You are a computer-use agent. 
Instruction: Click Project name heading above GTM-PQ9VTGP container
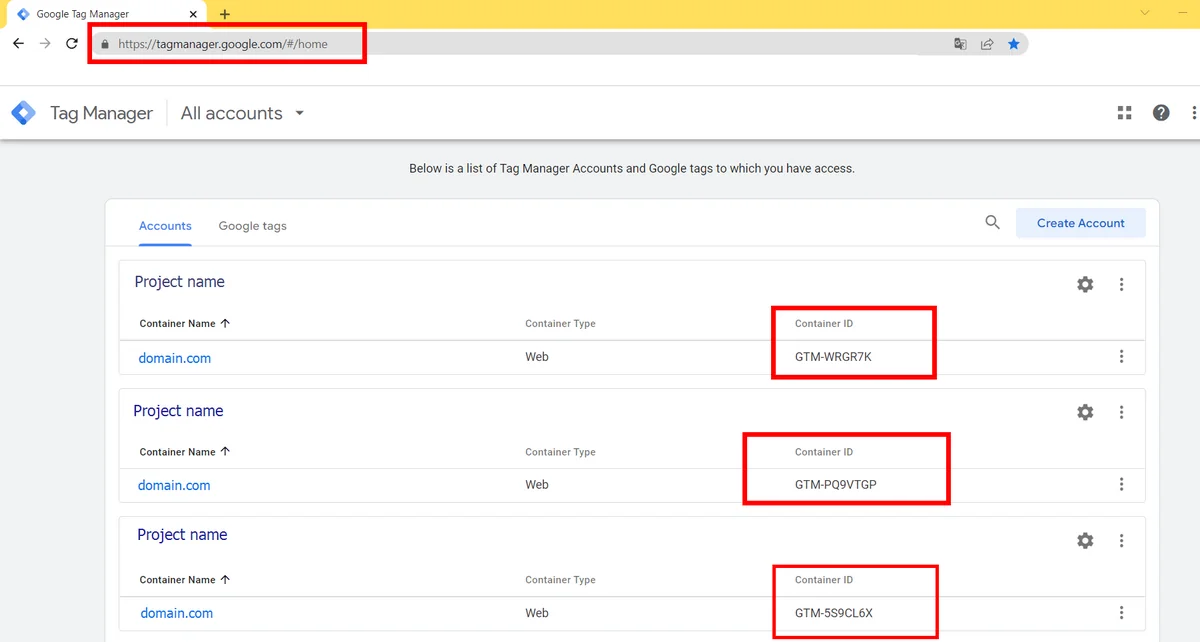tap(178, 411)
